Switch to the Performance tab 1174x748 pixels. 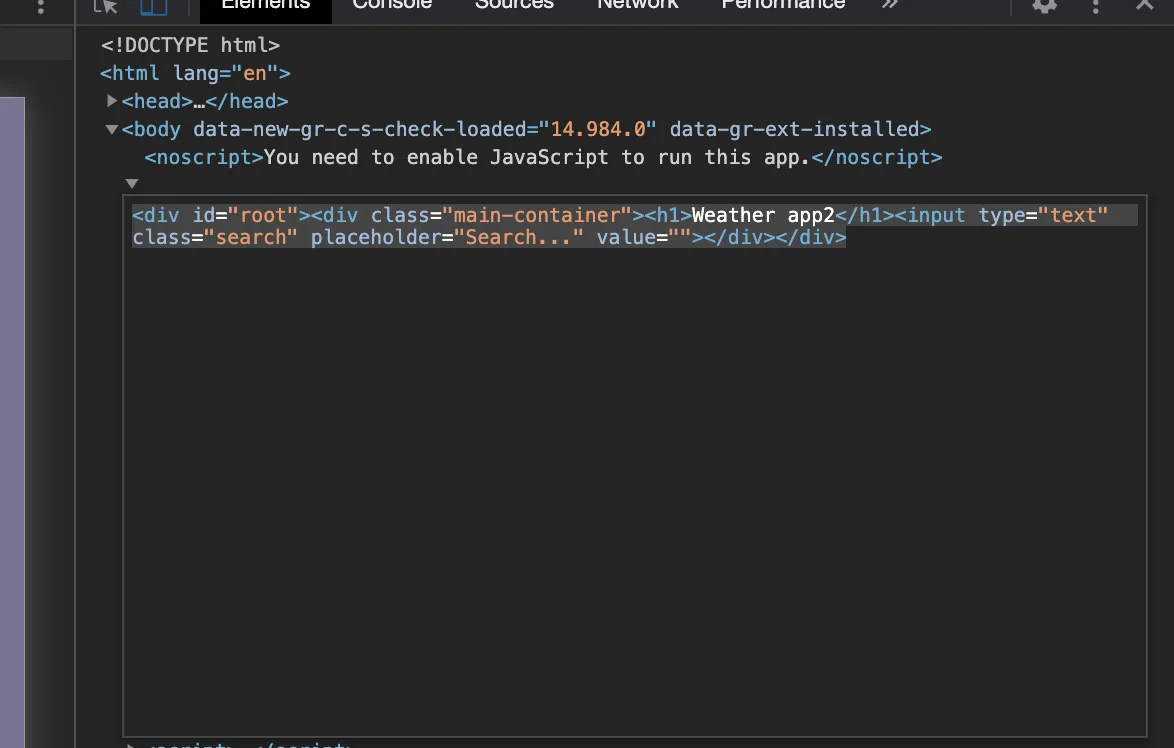(x=783, y=6)
